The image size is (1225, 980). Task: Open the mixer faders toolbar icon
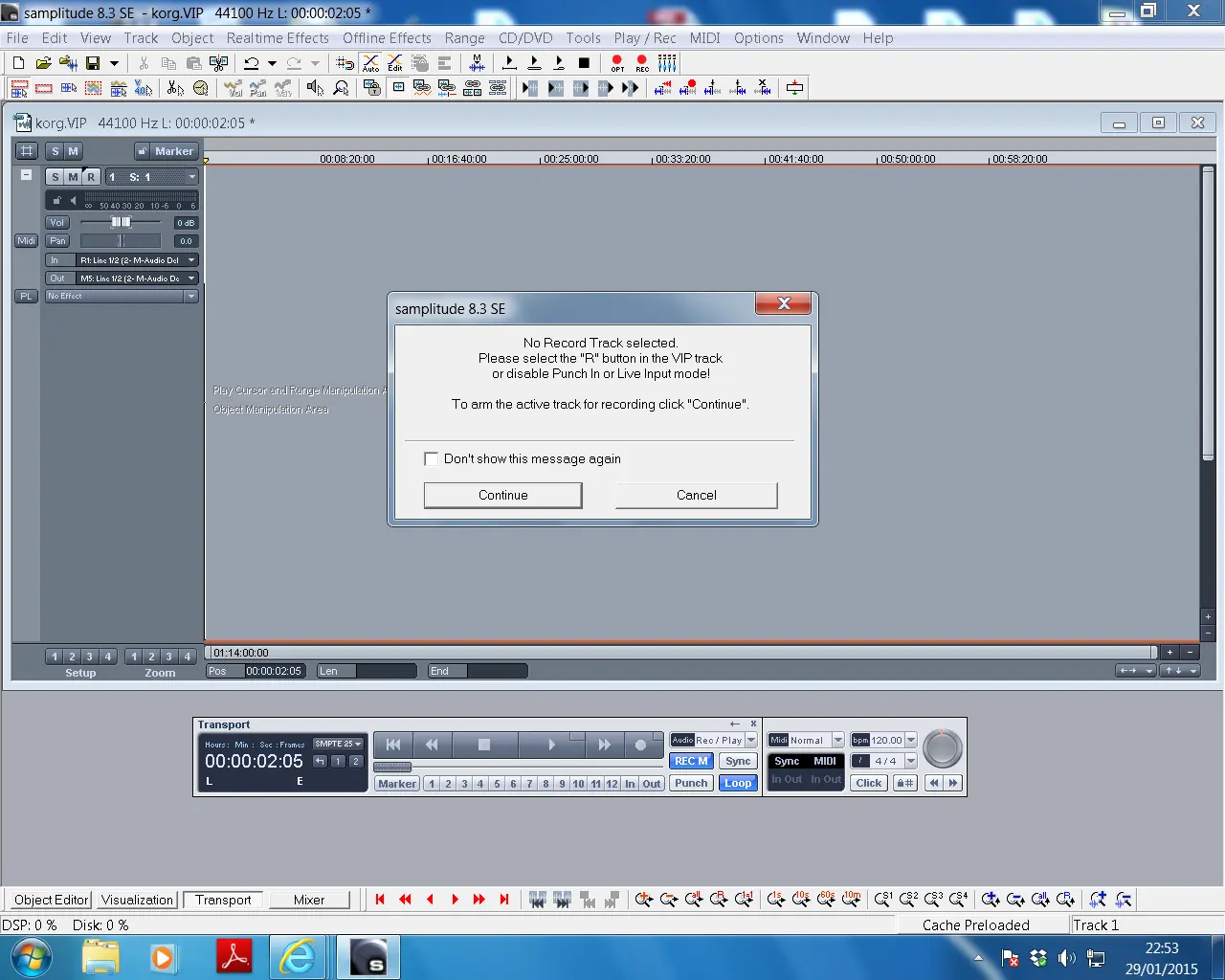667,63
